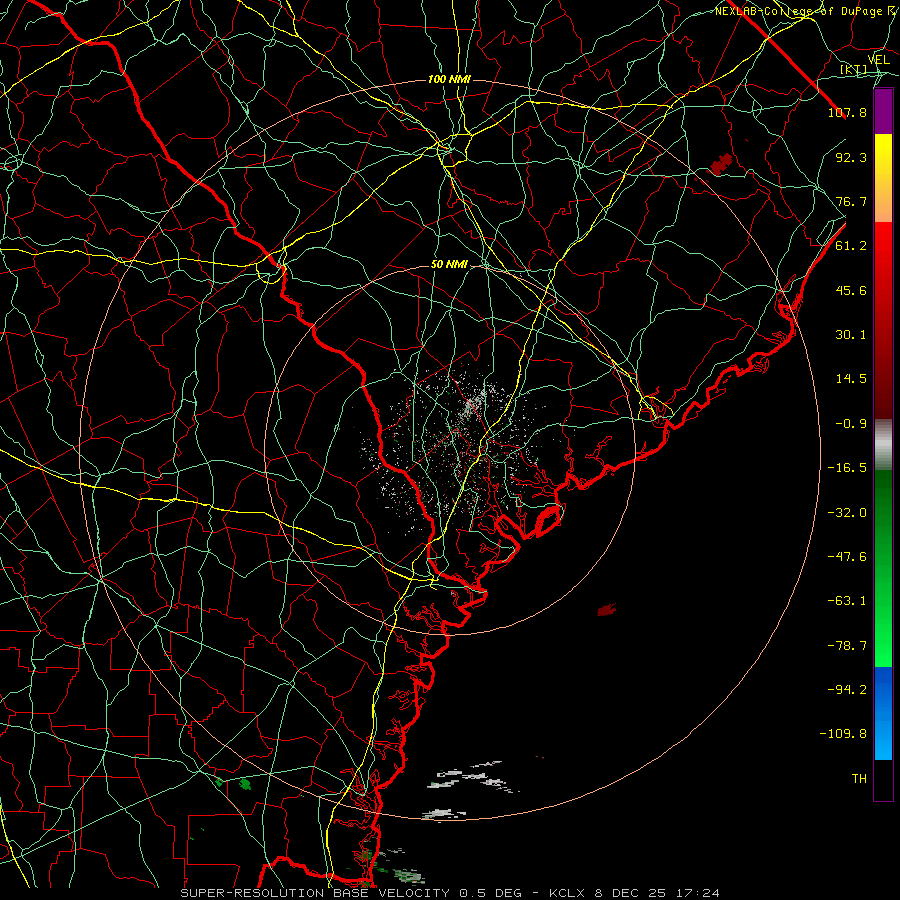
Task: Click the 17:24 timestamp in the caption
Action: (698, 893)
